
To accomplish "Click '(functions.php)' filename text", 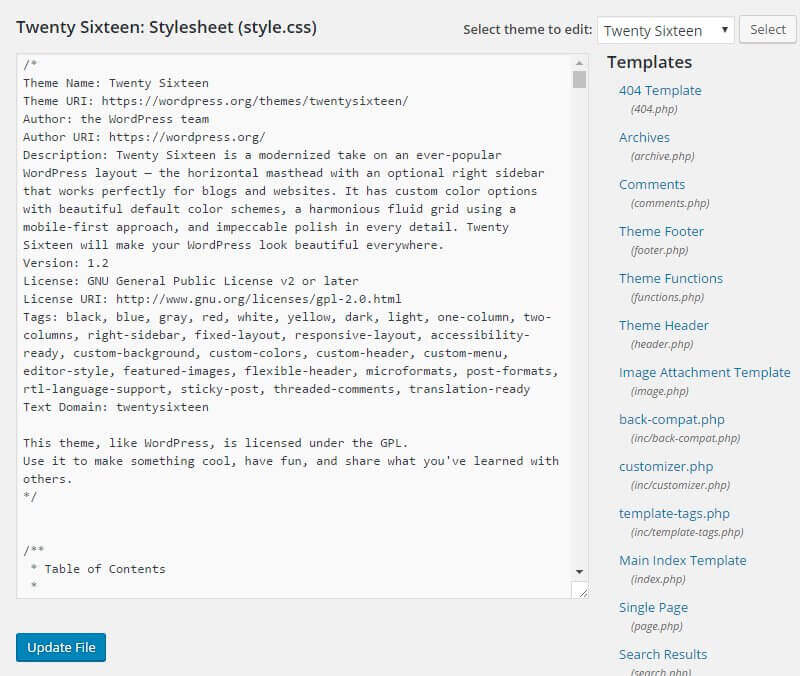I will (667, 297).
